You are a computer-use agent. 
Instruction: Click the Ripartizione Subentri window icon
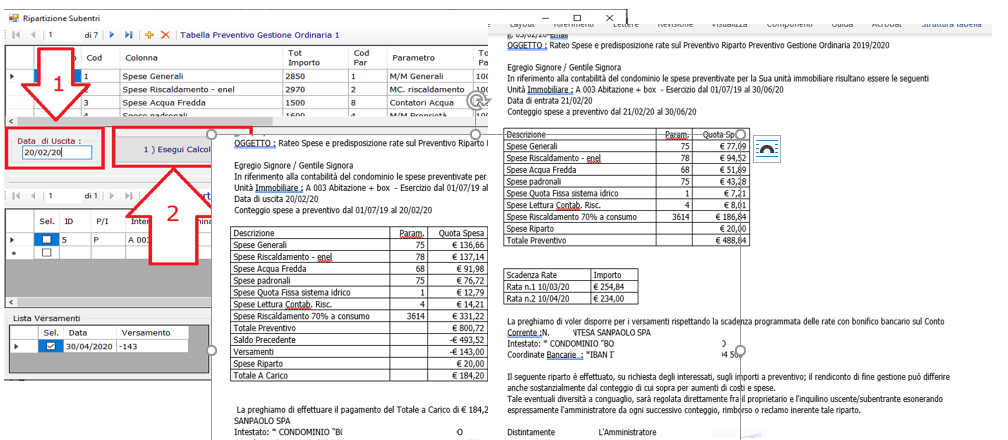point(13,18)
